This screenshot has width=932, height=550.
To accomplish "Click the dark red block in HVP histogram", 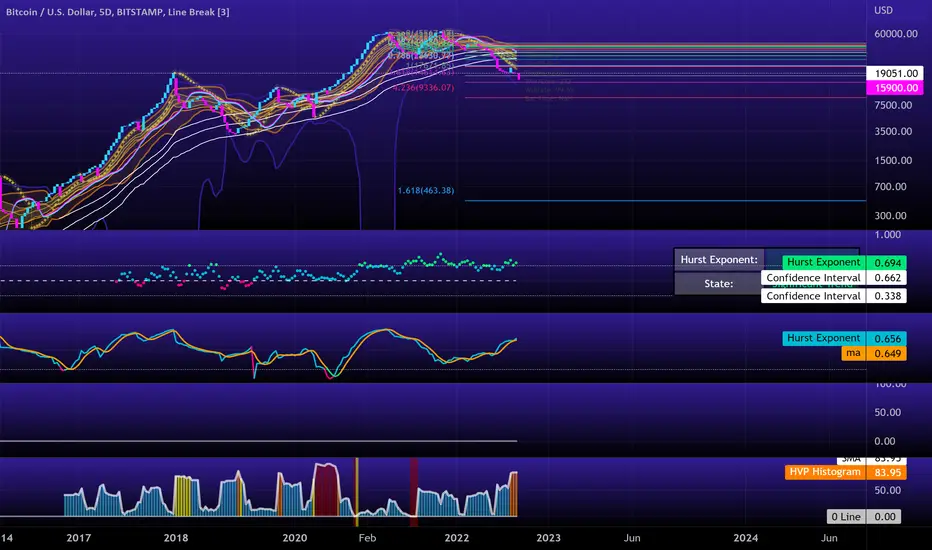I will 326,491.
